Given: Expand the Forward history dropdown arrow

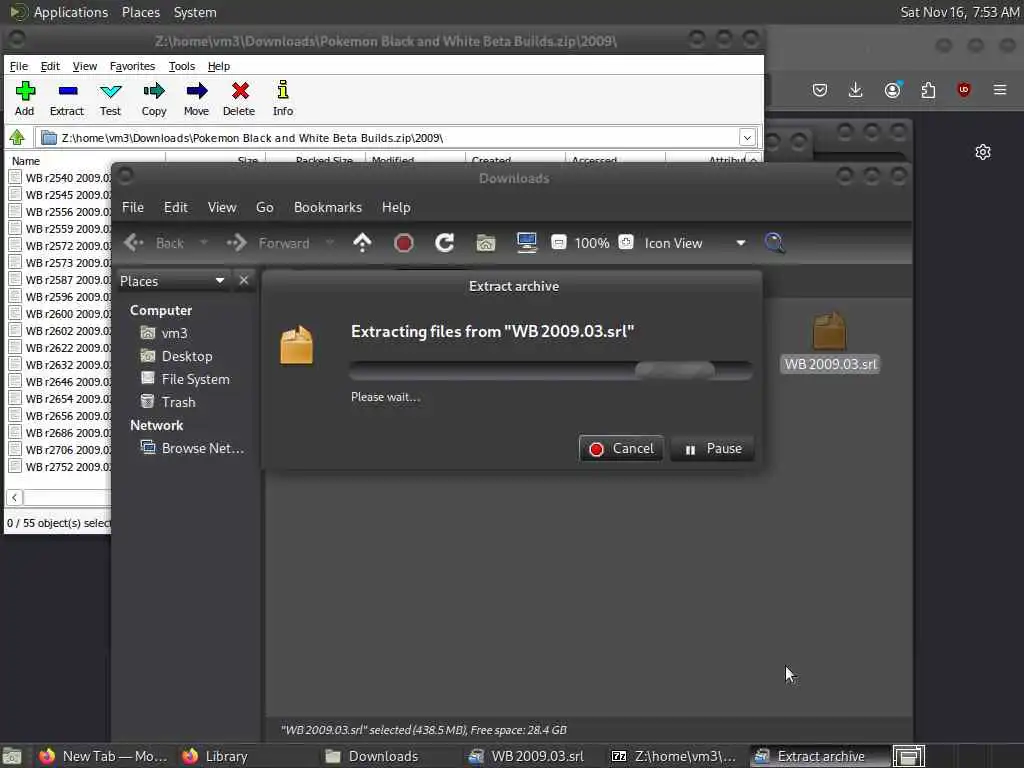Looking at the screenshot, I should tap(330, 243).
